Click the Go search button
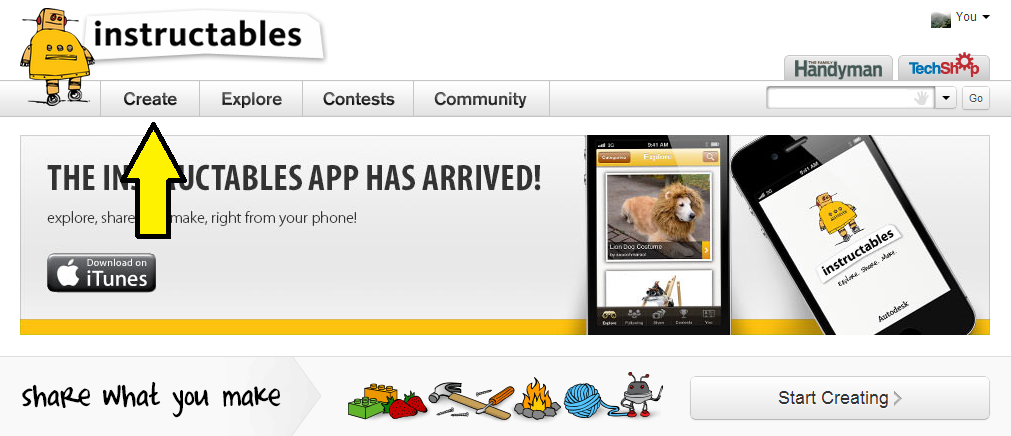Viewport: 1011px width, 436px height. [x=976, y=99]
